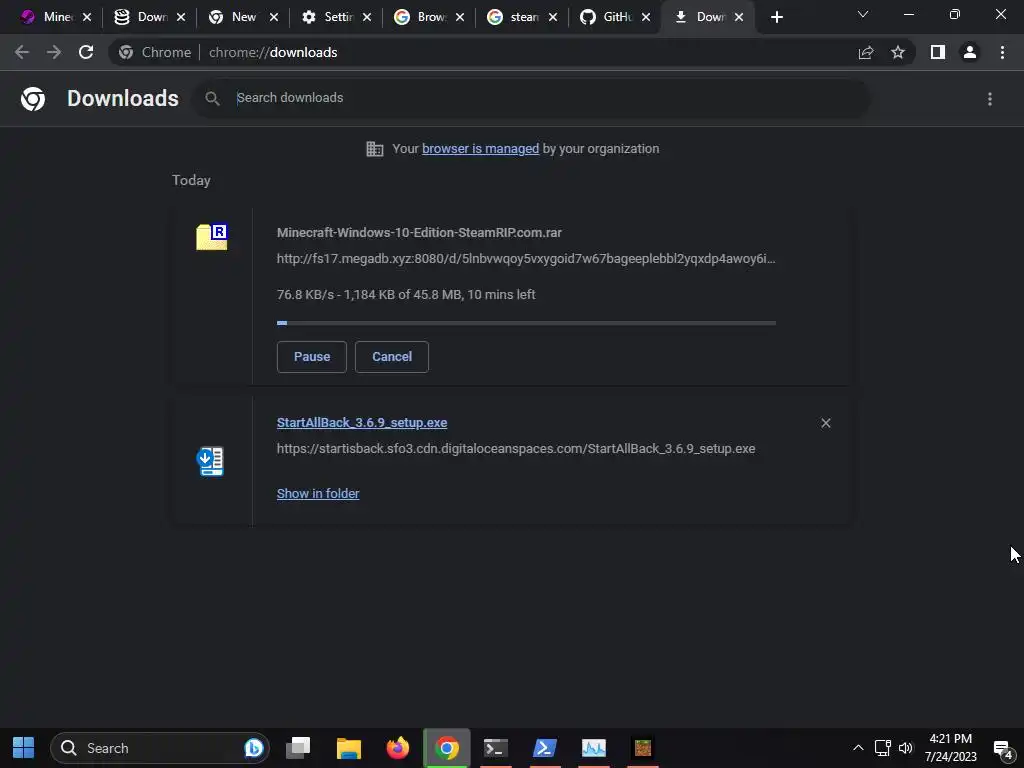Bookmark this tab with the star icon
Screen dimensions: 1024x768
coord(898,52)
